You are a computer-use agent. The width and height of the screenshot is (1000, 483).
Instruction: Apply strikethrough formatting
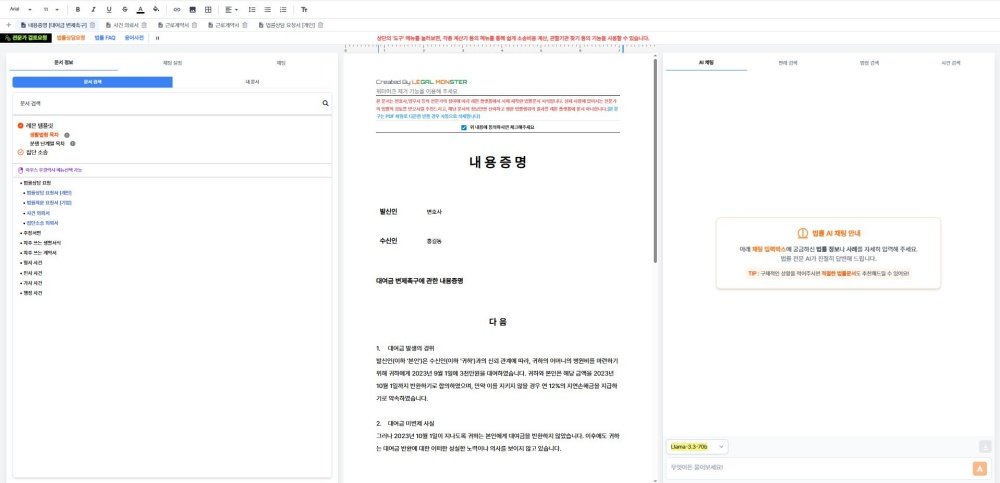tap(123, 9)
